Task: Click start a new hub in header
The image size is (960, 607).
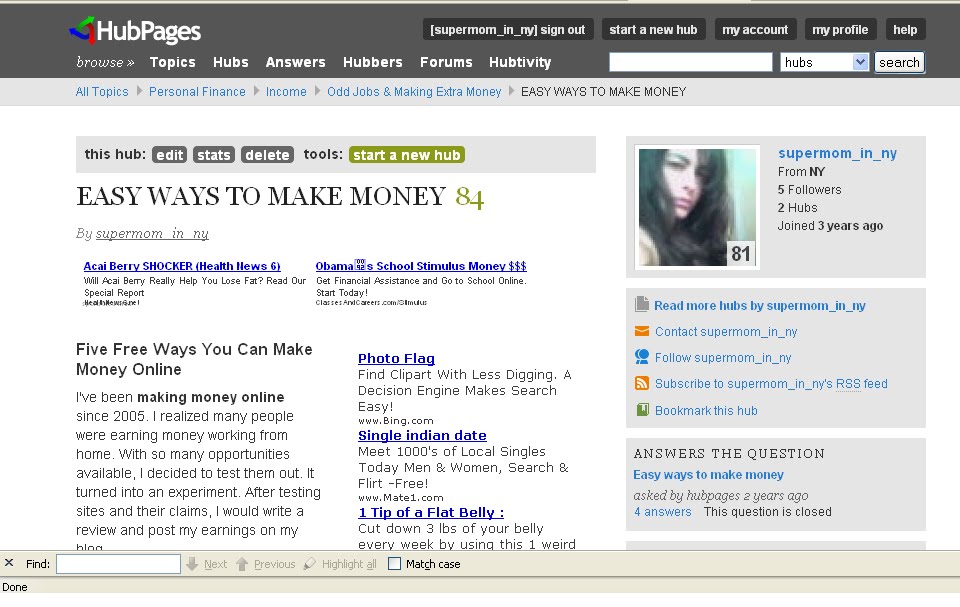Action: point(653,29)
